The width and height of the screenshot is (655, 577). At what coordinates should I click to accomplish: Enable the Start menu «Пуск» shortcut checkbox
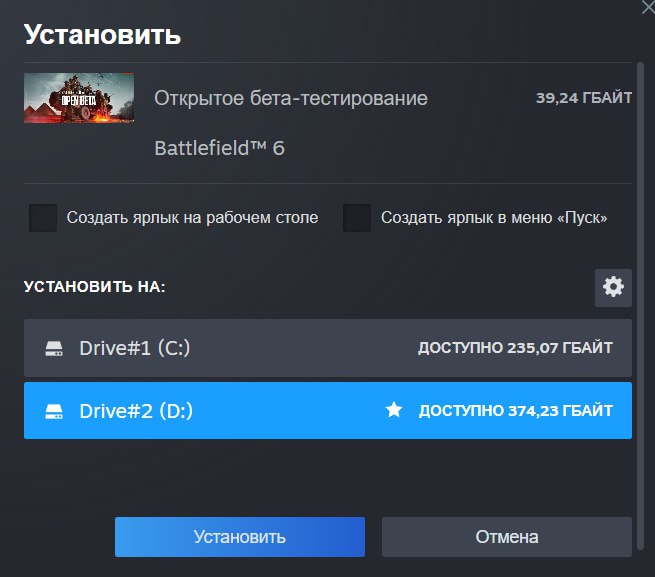point(356,217)
